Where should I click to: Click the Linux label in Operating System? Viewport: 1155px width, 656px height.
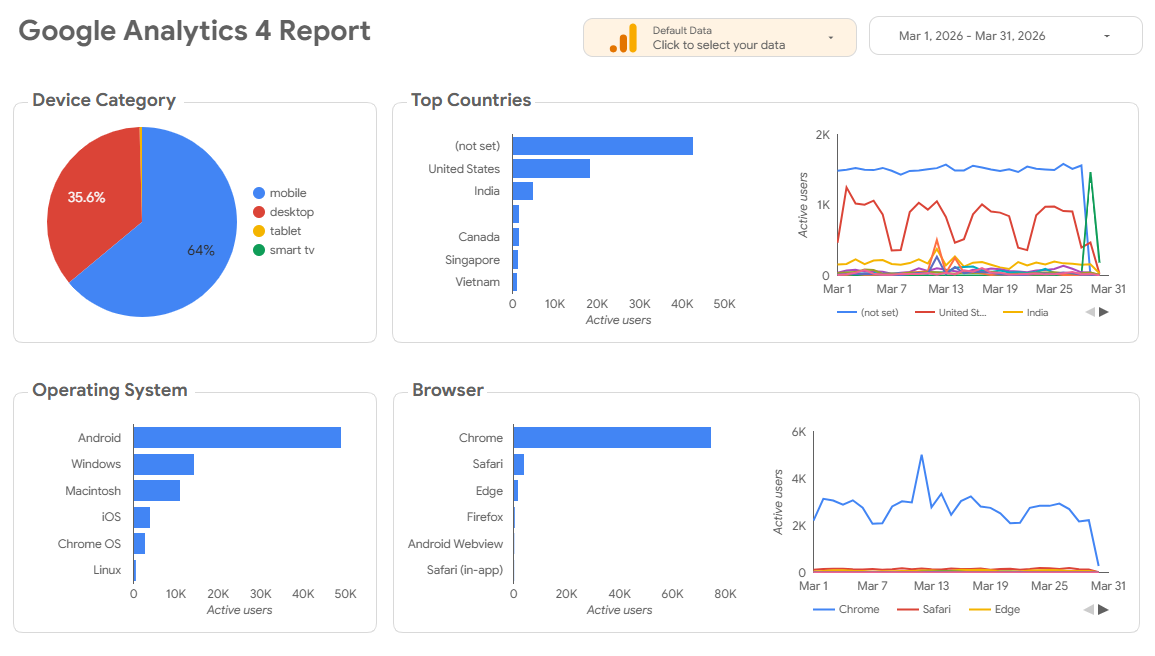107,570
